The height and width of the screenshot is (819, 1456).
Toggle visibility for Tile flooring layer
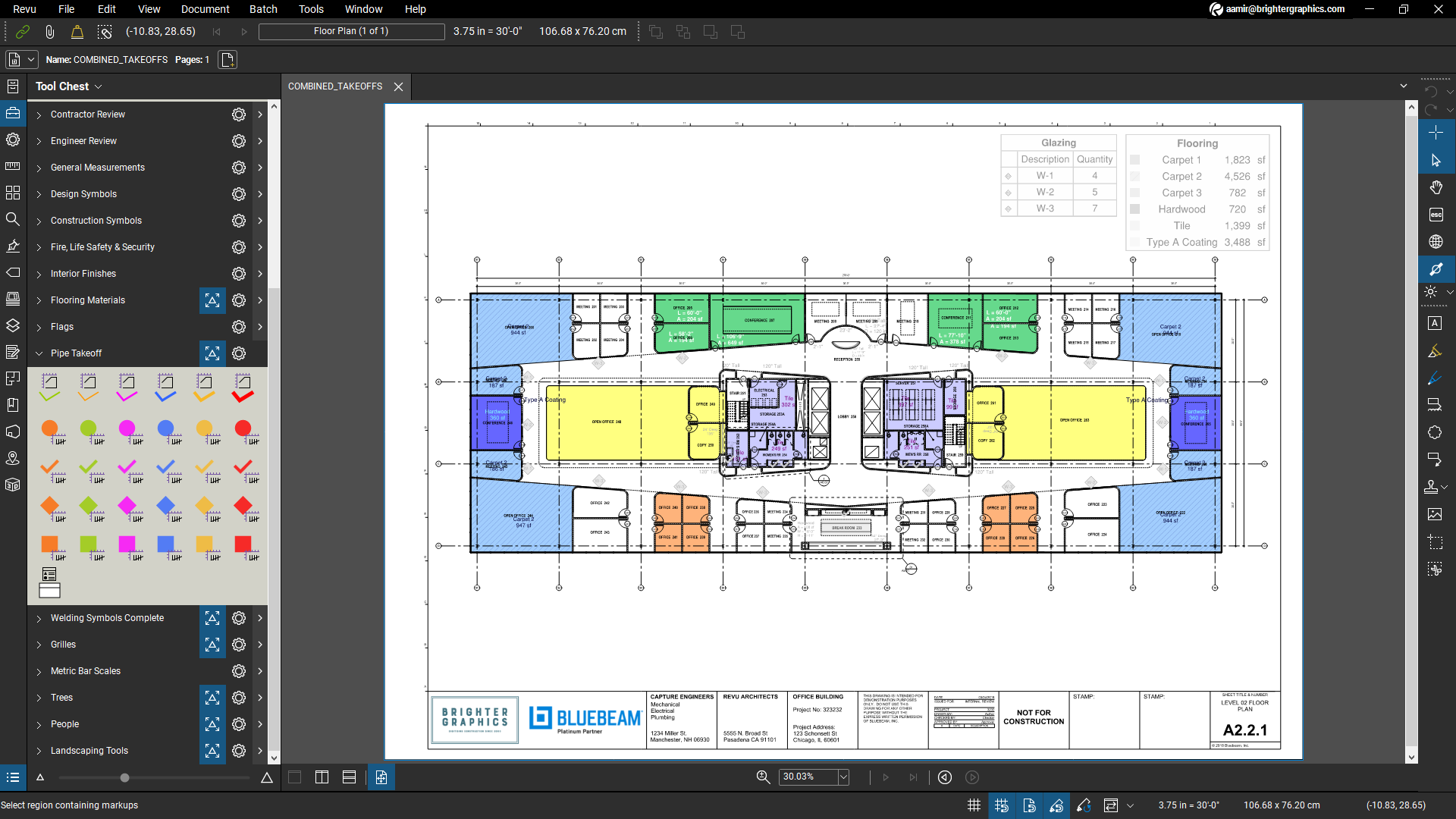(x=1136, y=226)
